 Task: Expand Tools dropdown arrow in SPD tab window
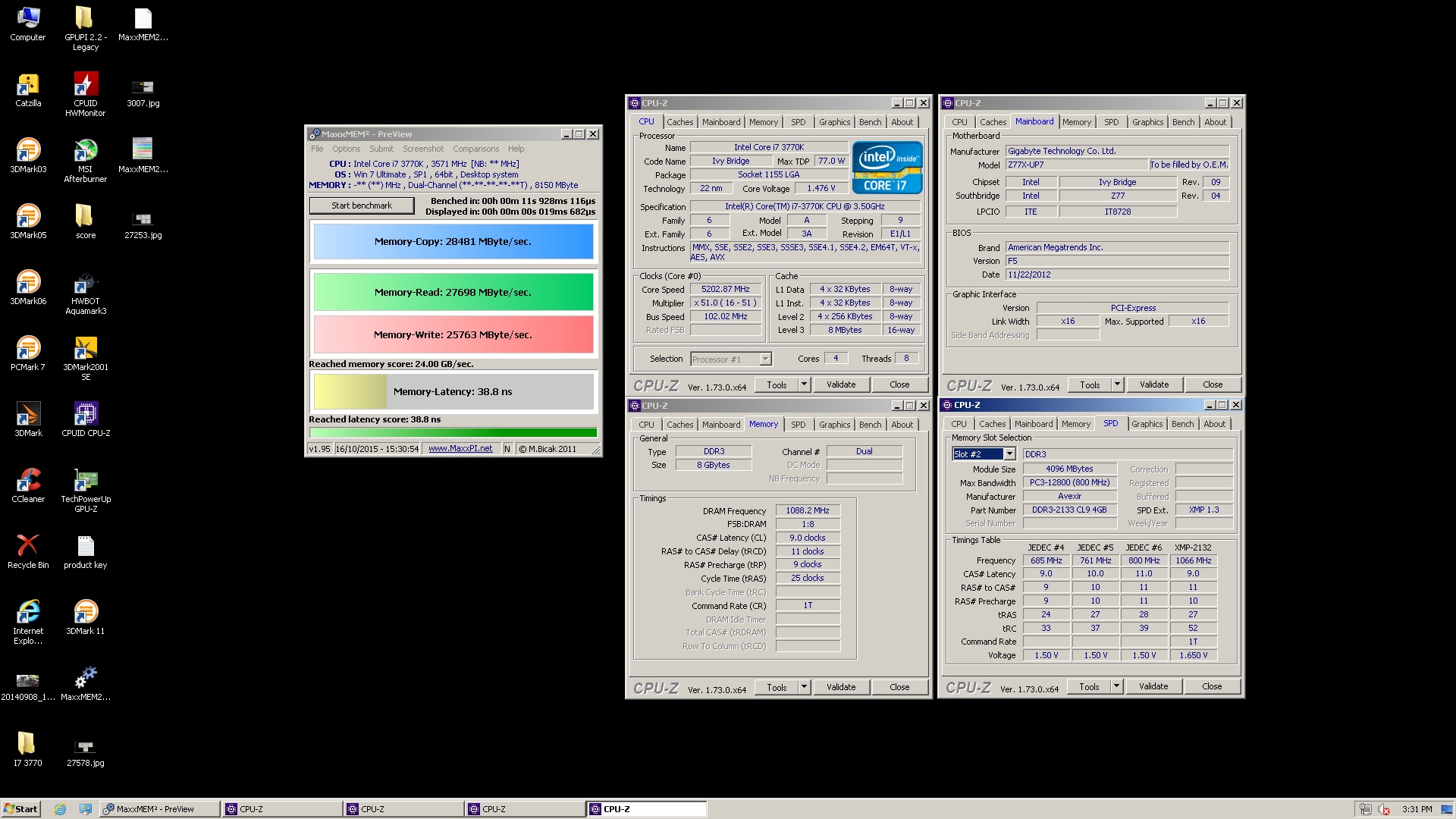(x=1116, y=686)
